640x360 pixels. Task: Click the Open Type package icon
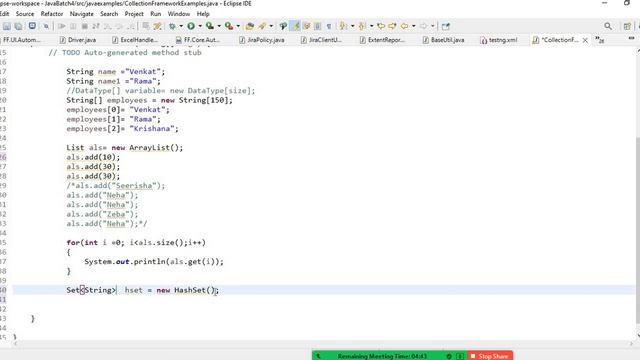250,26
